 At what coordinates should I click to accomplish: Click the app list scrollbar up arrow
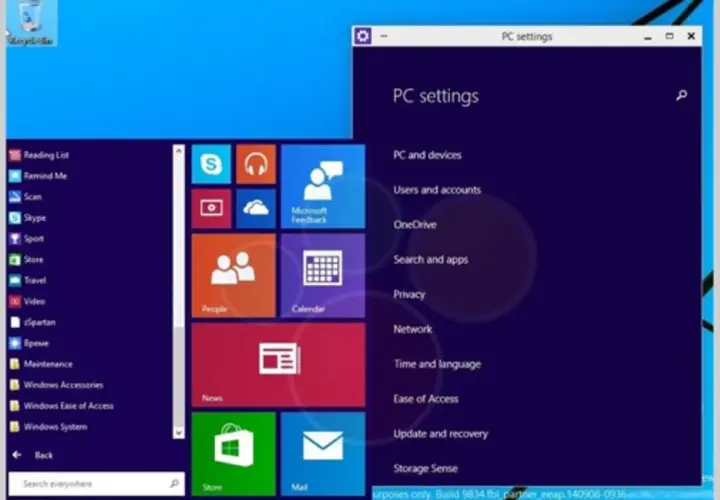pos(179,150)
